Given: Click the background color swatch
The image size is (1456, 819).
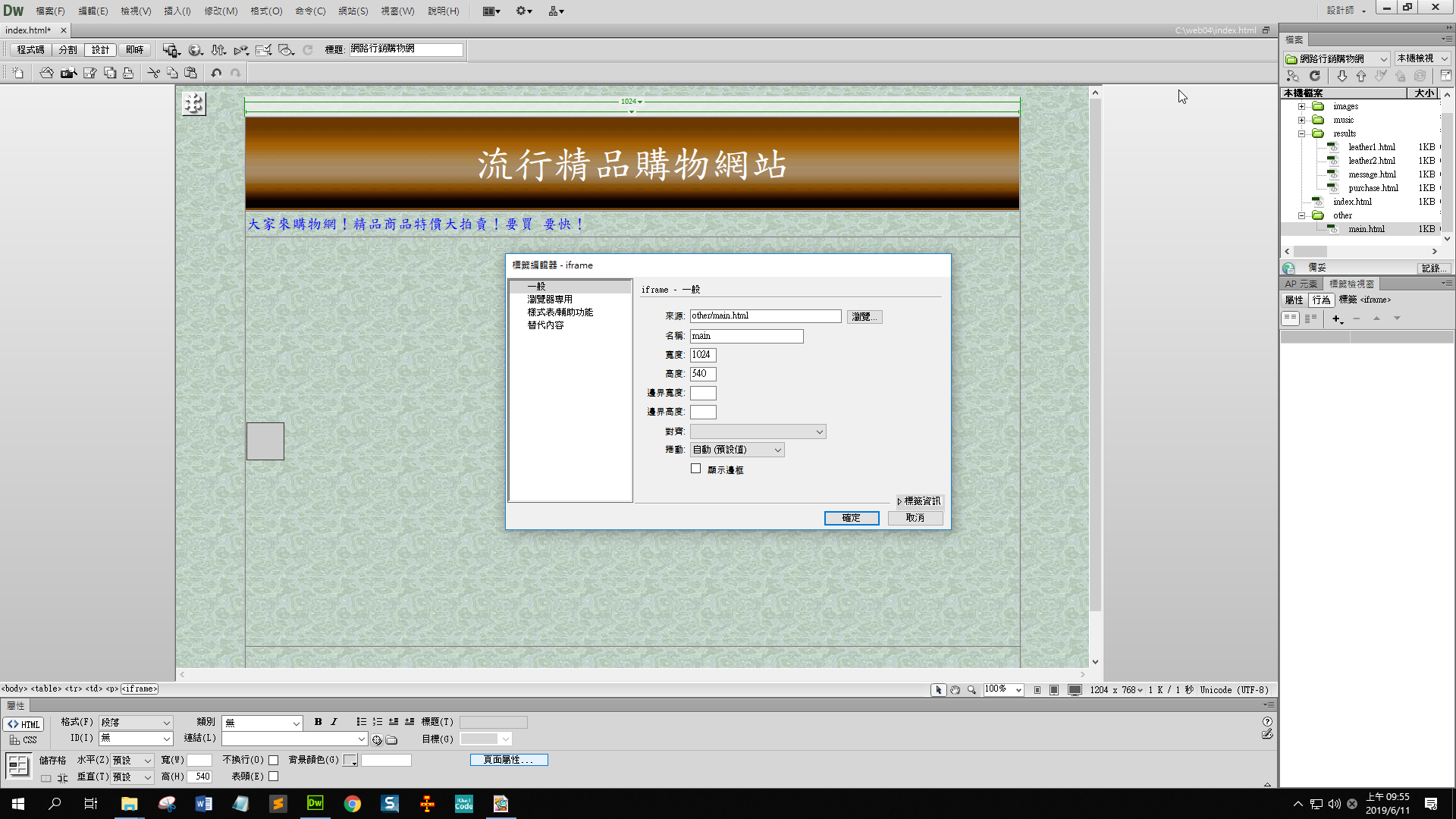Looking at the screenshot, I should 350,760.
